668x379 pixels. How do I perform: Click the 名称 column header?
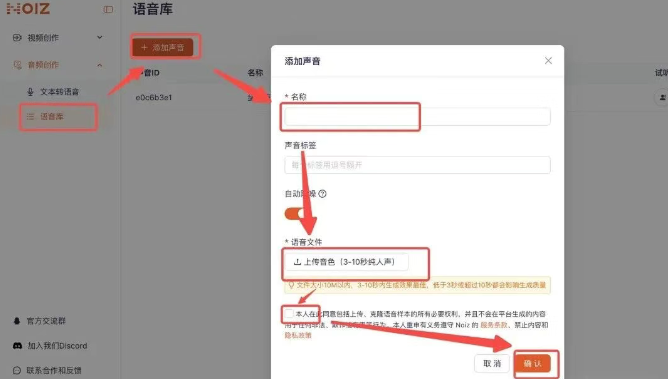point(255,73)
